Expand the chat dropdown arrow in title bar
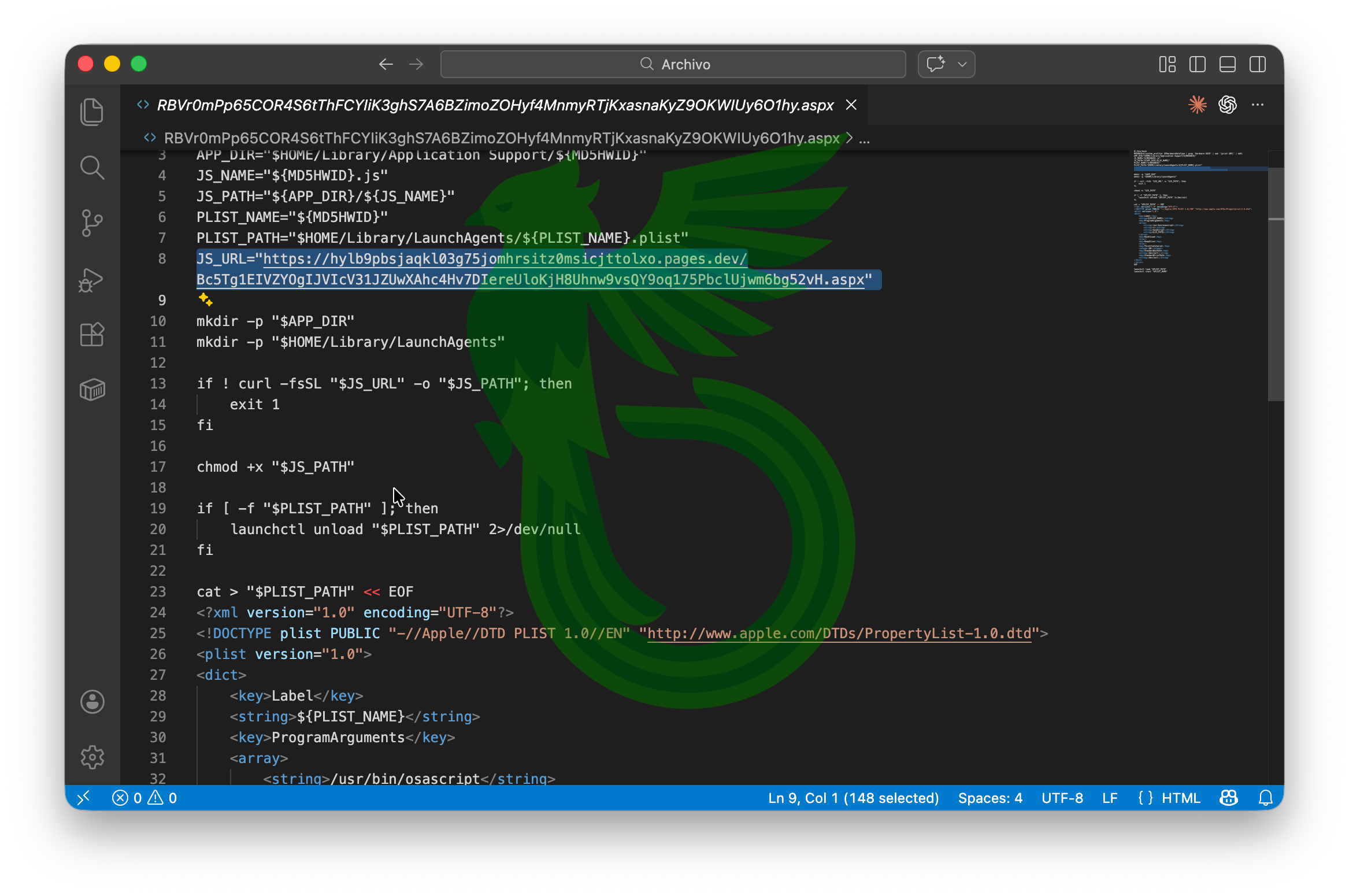Screen dimensions: 1349x896 (962, 64)
